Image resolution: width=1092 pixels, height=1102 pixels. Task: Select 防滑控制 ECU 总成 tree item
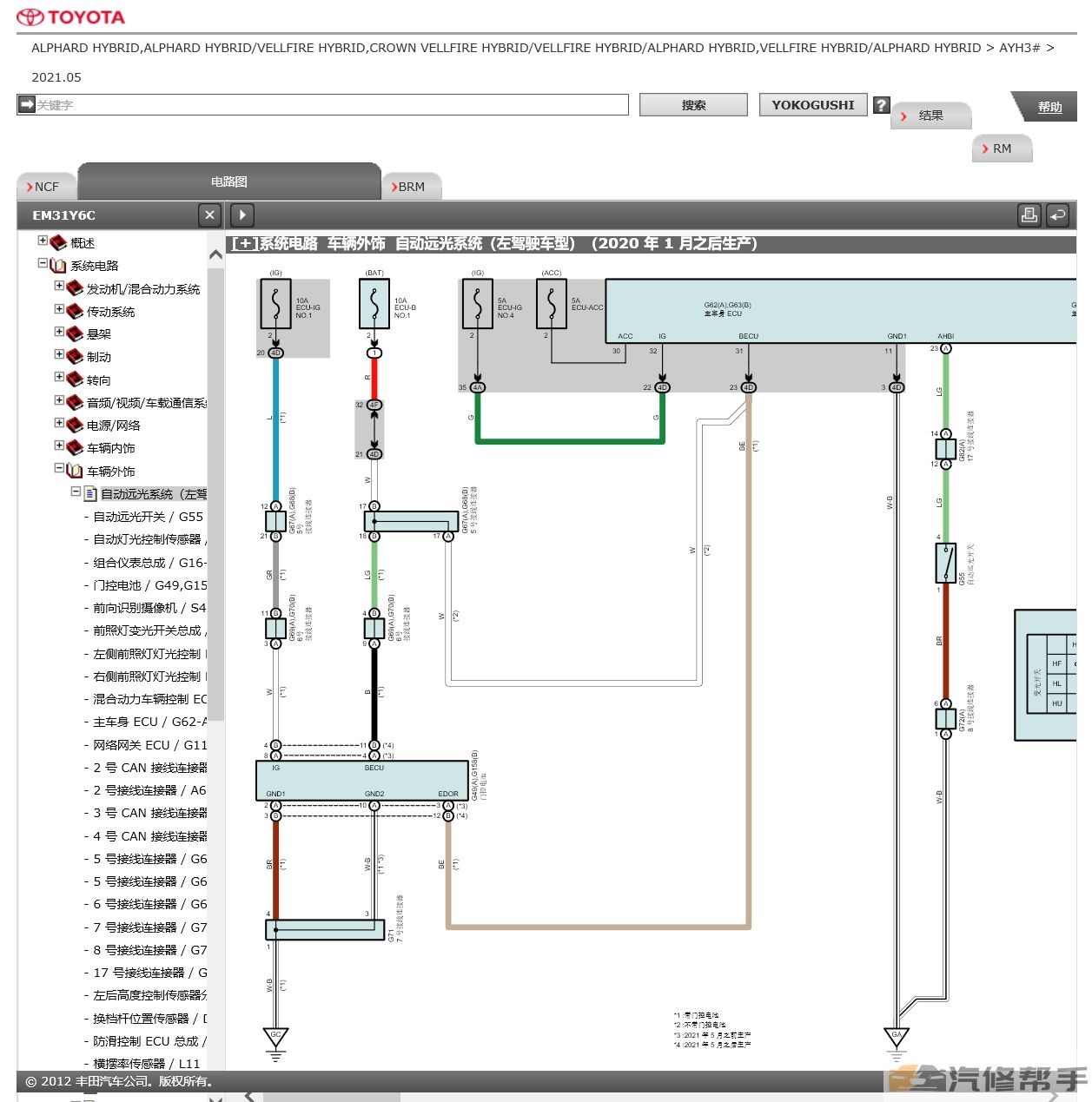(149, 1041)
